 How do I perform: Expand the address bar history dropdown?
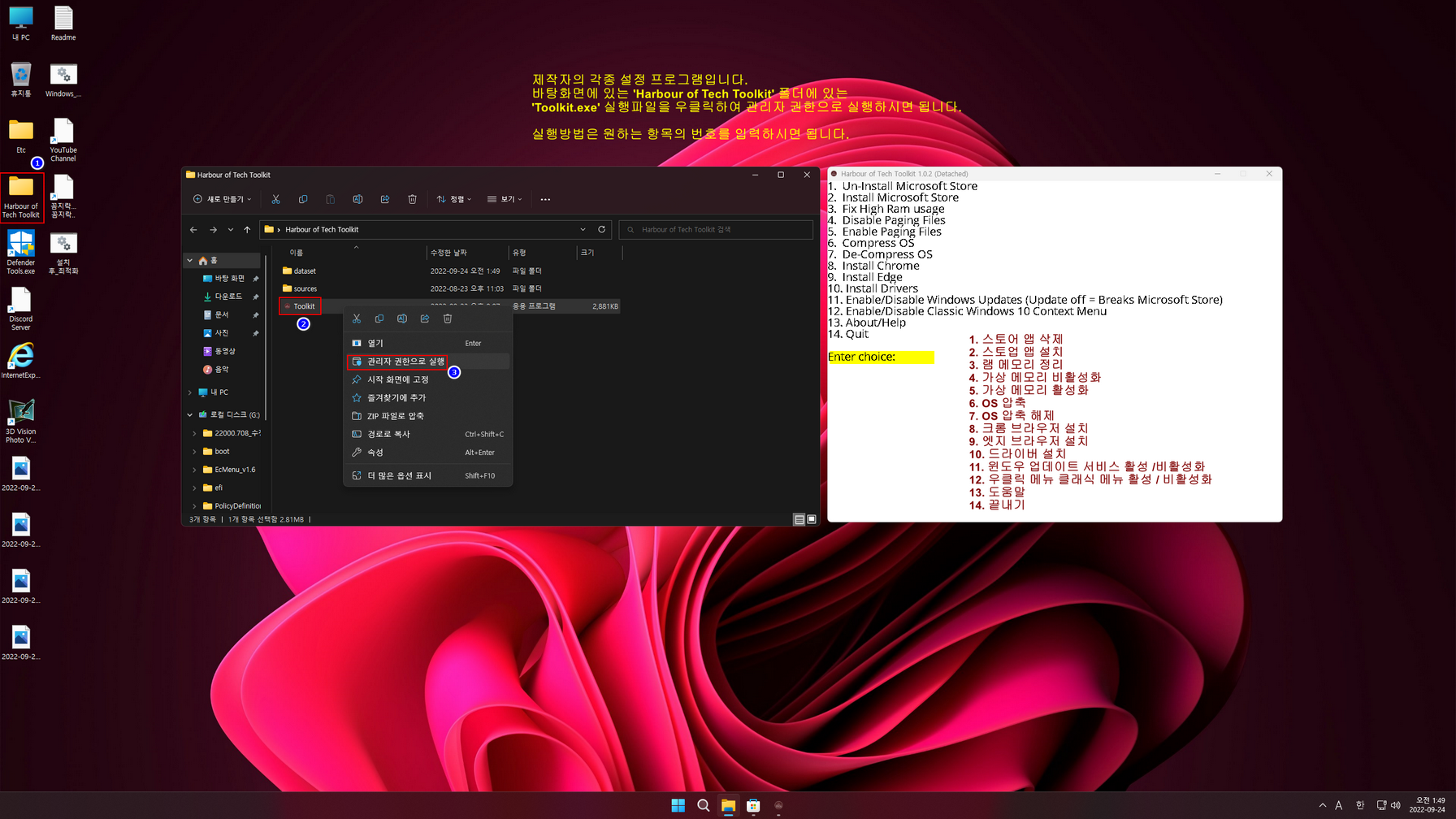(583, 229)
